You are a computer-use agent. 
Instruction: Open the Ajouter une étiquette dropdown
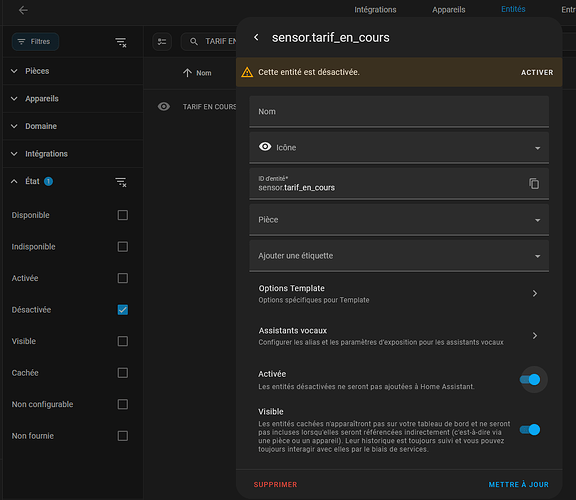[x=399, y=256]
